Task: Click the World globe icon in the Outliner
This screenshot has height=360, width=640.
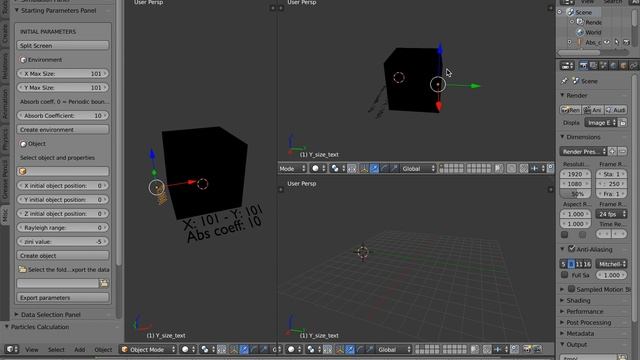Action: tap(580, 32)
